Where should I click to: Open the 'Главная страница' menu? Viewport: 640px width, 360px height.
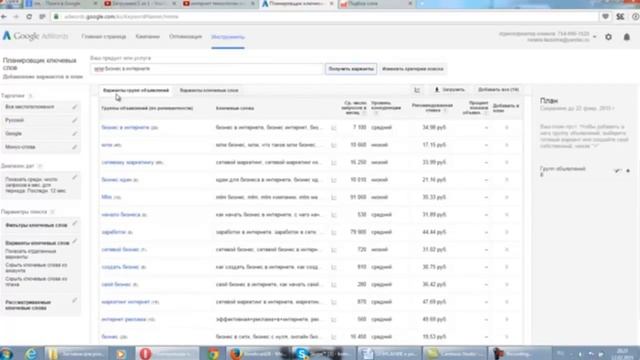pyautogui.click(x=104, y=37)
